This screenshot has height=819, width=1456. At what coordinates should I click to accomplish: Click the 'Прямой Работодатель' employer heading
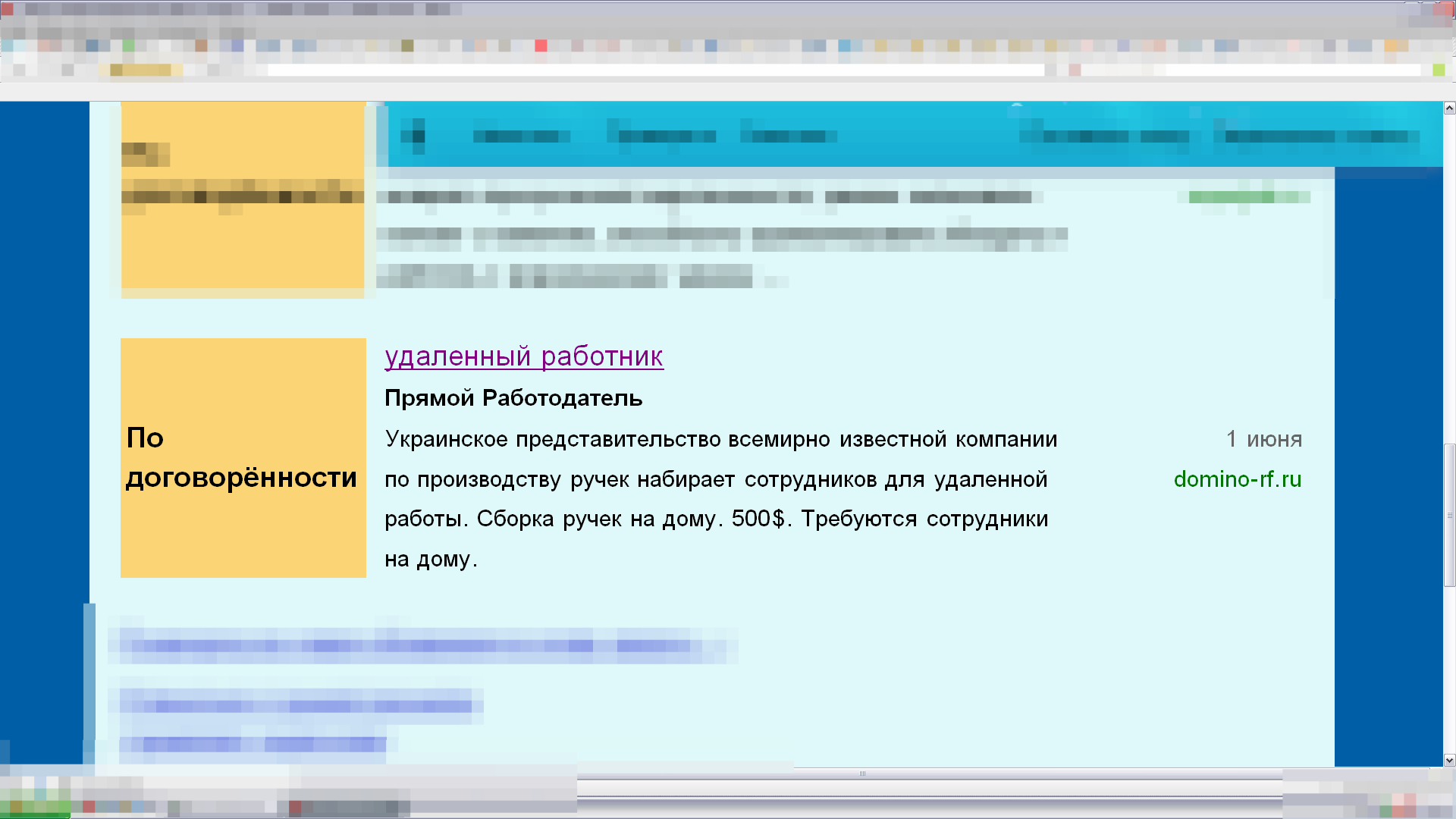(x=513, y=398)
